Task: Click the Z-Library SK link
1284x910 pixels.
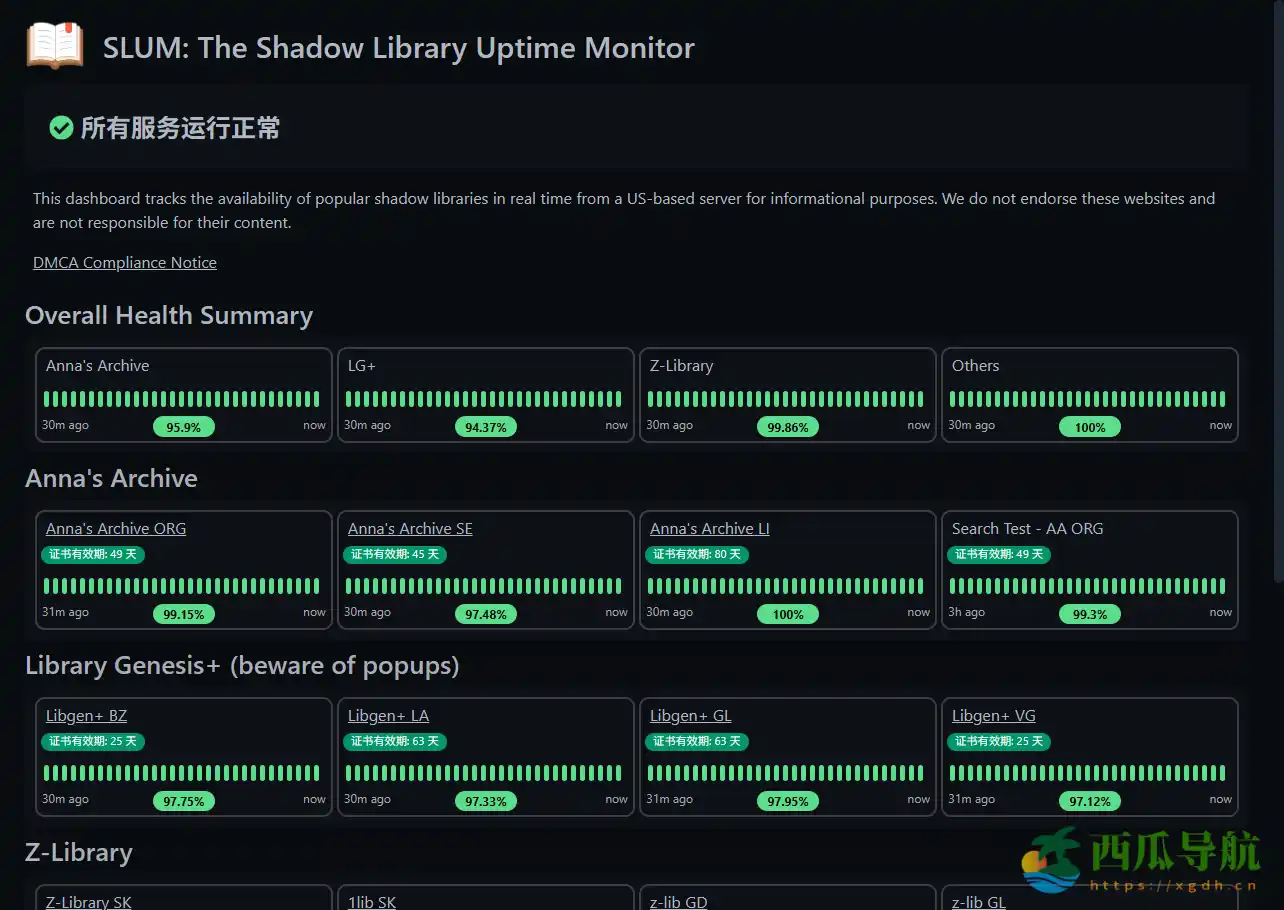Action: coord(89,901)
